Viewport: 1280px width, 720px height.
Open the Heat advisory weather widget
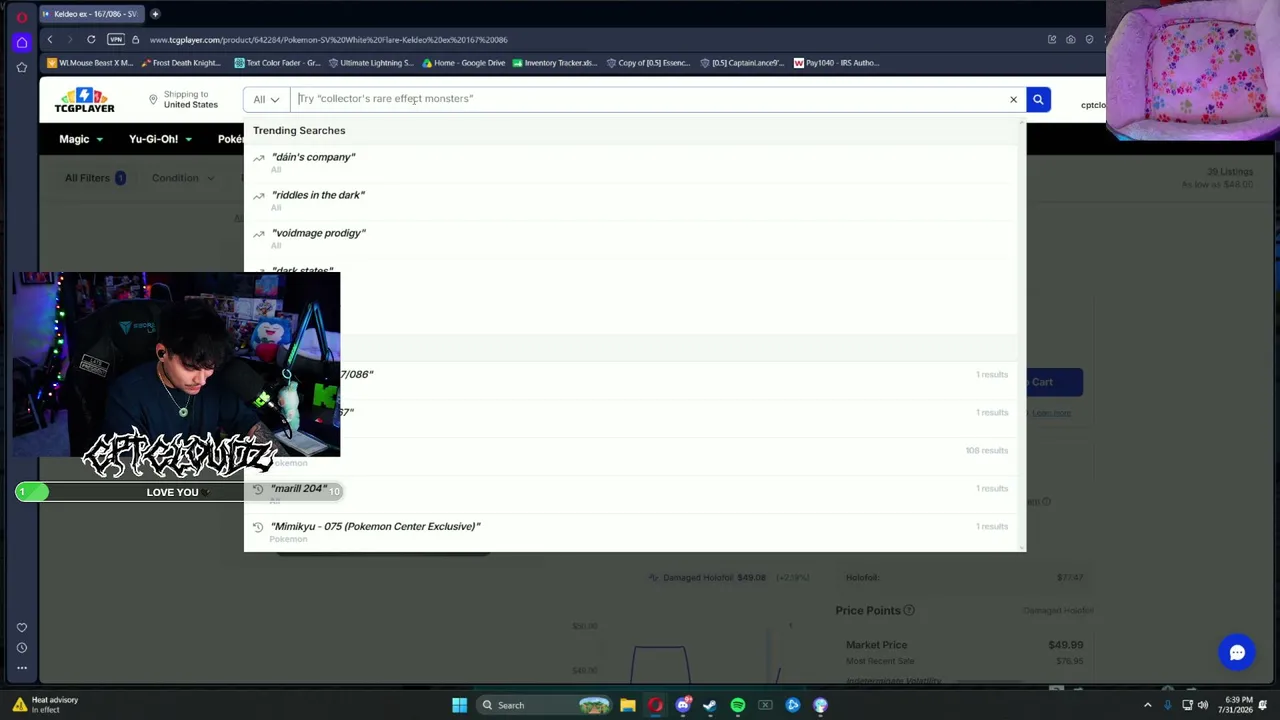(x=47, y=705)
